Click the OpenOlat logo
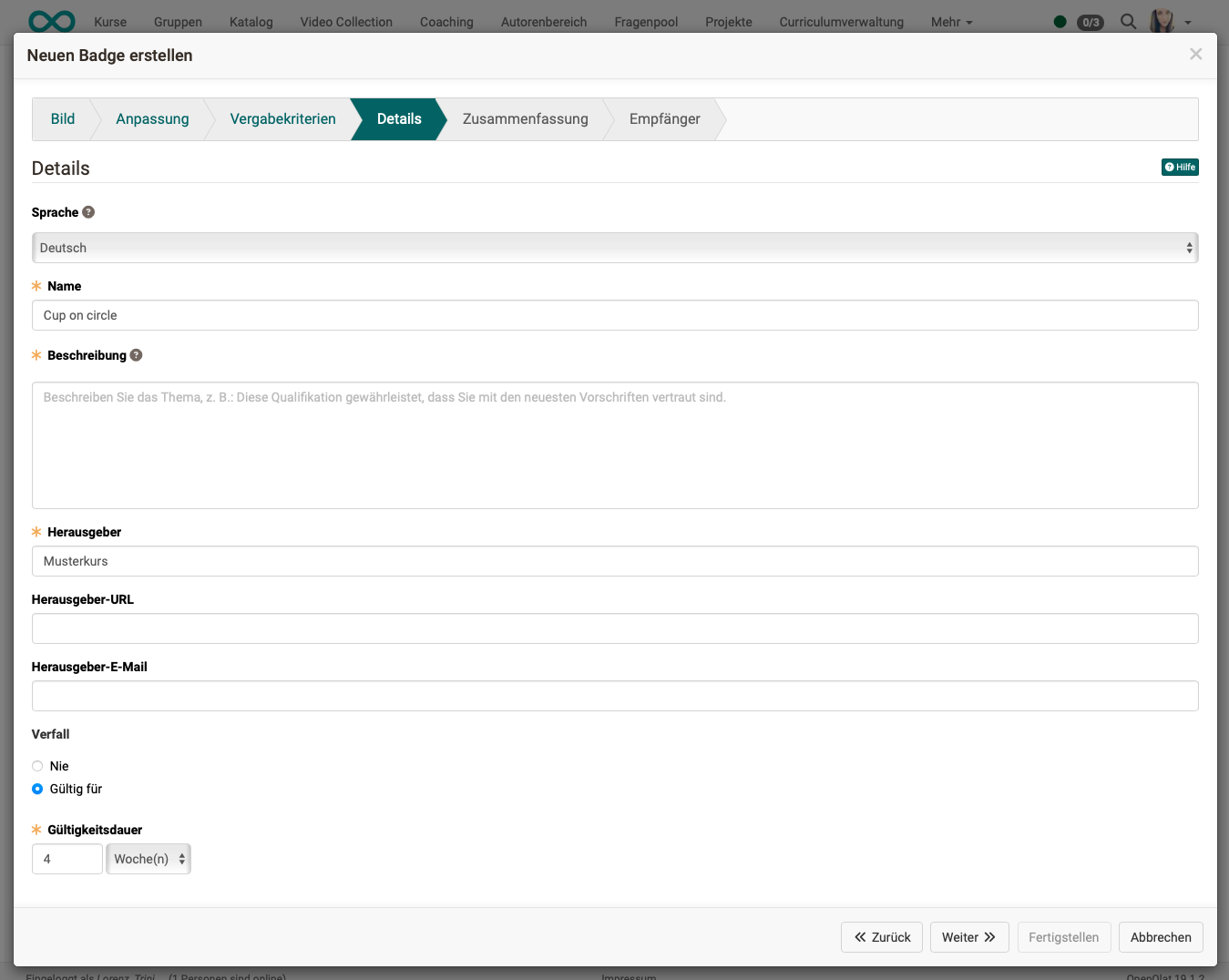The image size is (1229, 980). point(51,21)
